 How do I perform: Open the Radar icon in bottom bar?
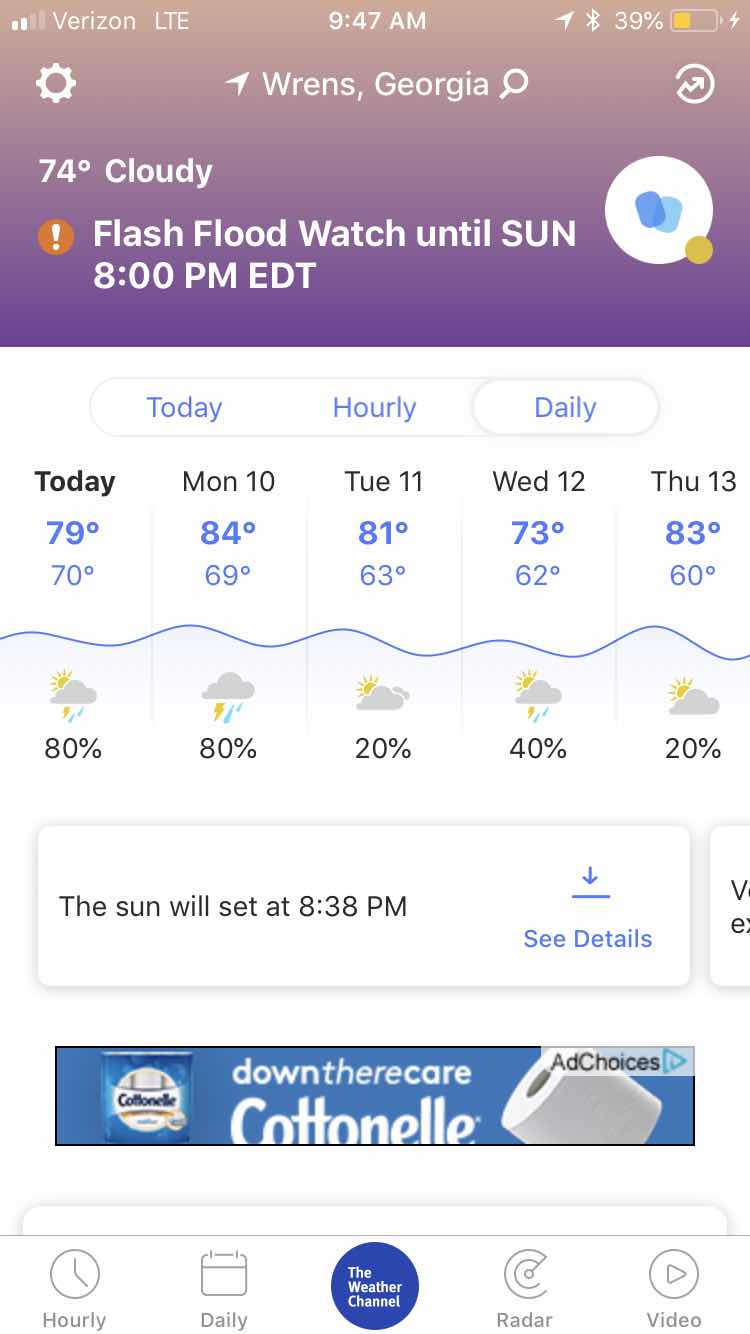tap(525, 1288)
